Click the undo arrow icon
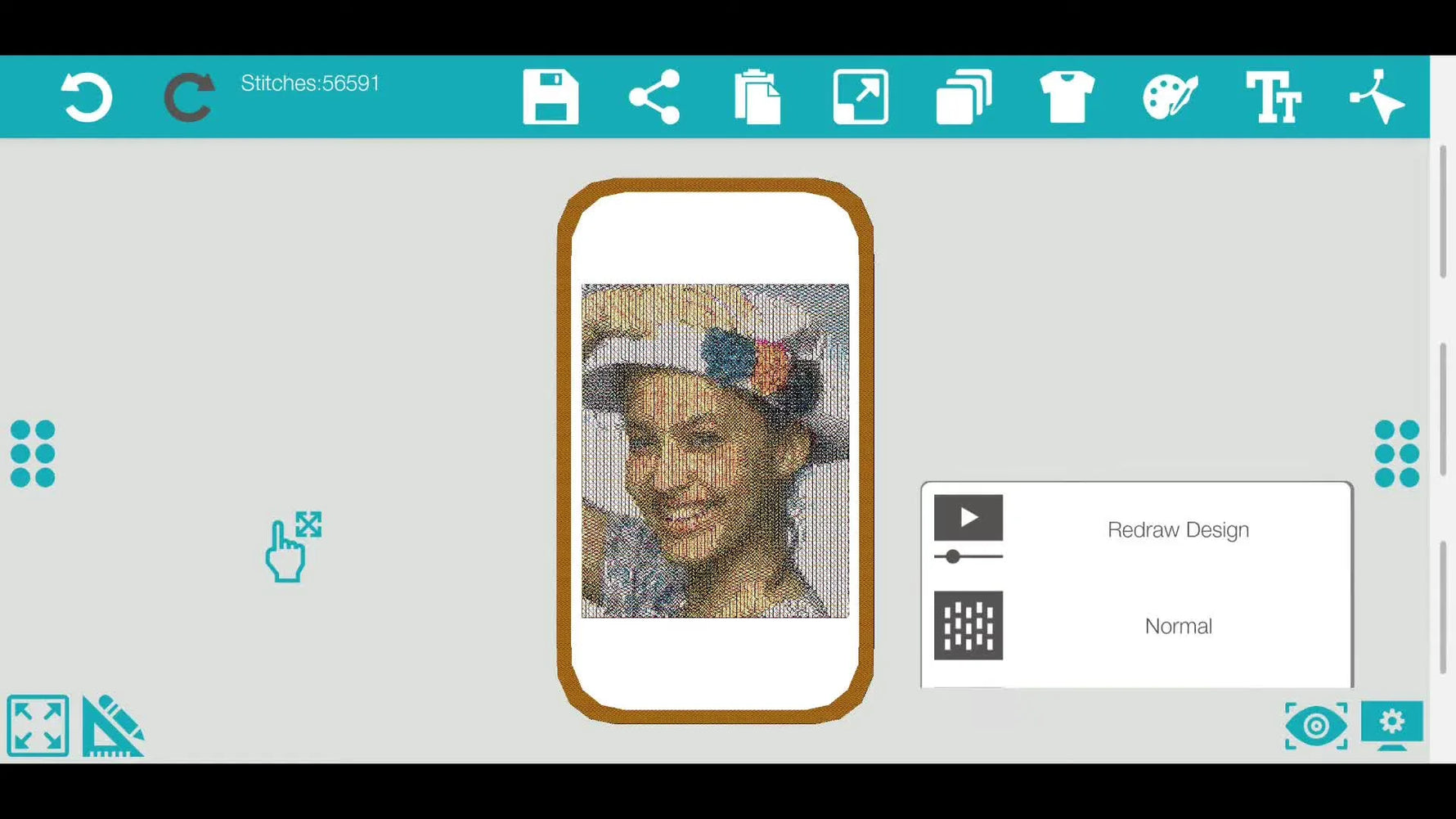Screen dimensions: 1456x819 [87, 97]
